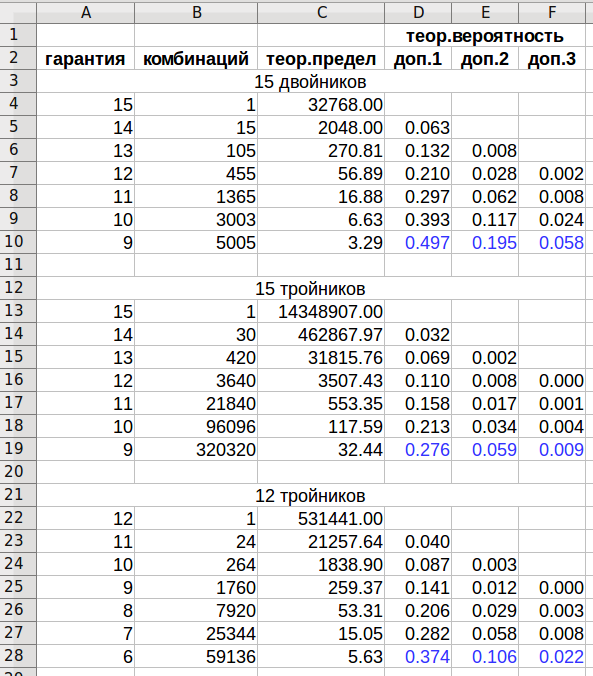
Task: Select column C header
Action: [x=321, y=13]
